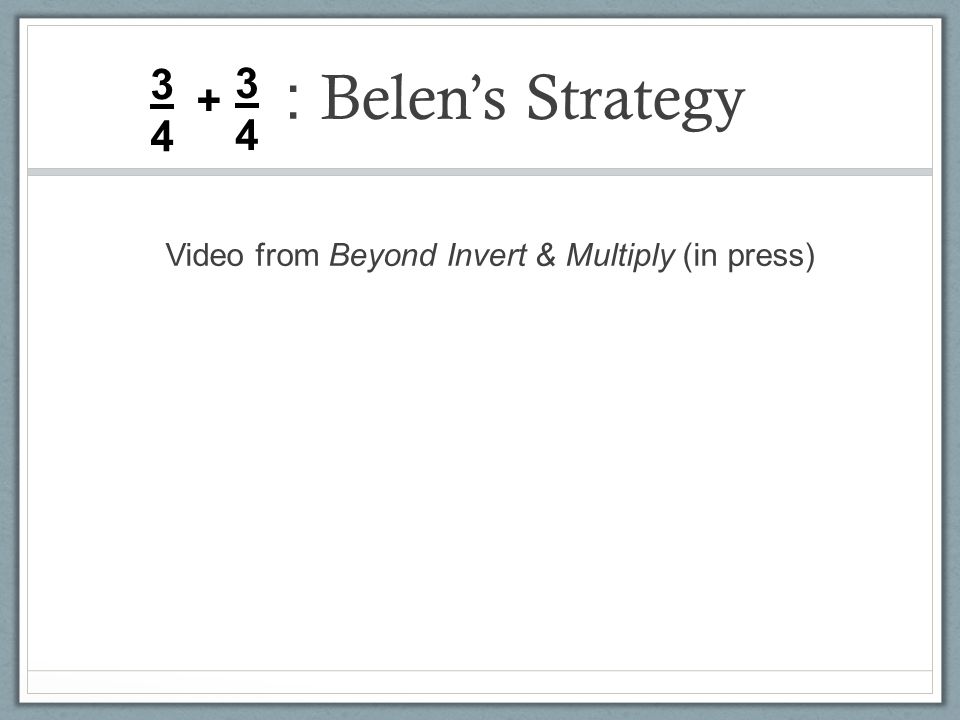Select the italic word Multiply
The height and width of the screenshot is (720, 960).
coord(620,256)
